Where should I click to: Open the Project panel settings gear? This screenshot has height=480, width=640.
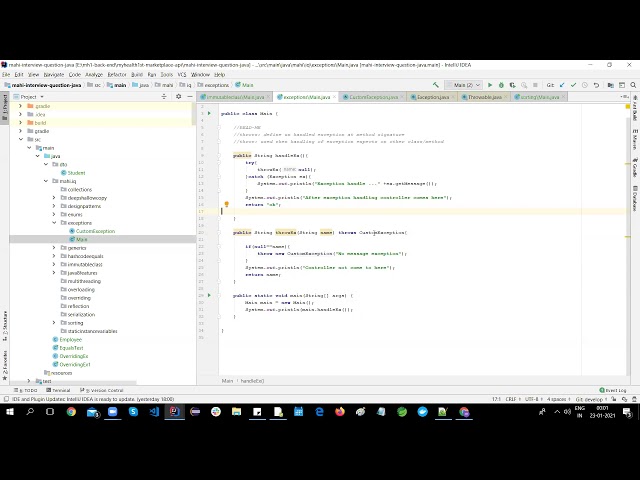click(178, 96)
